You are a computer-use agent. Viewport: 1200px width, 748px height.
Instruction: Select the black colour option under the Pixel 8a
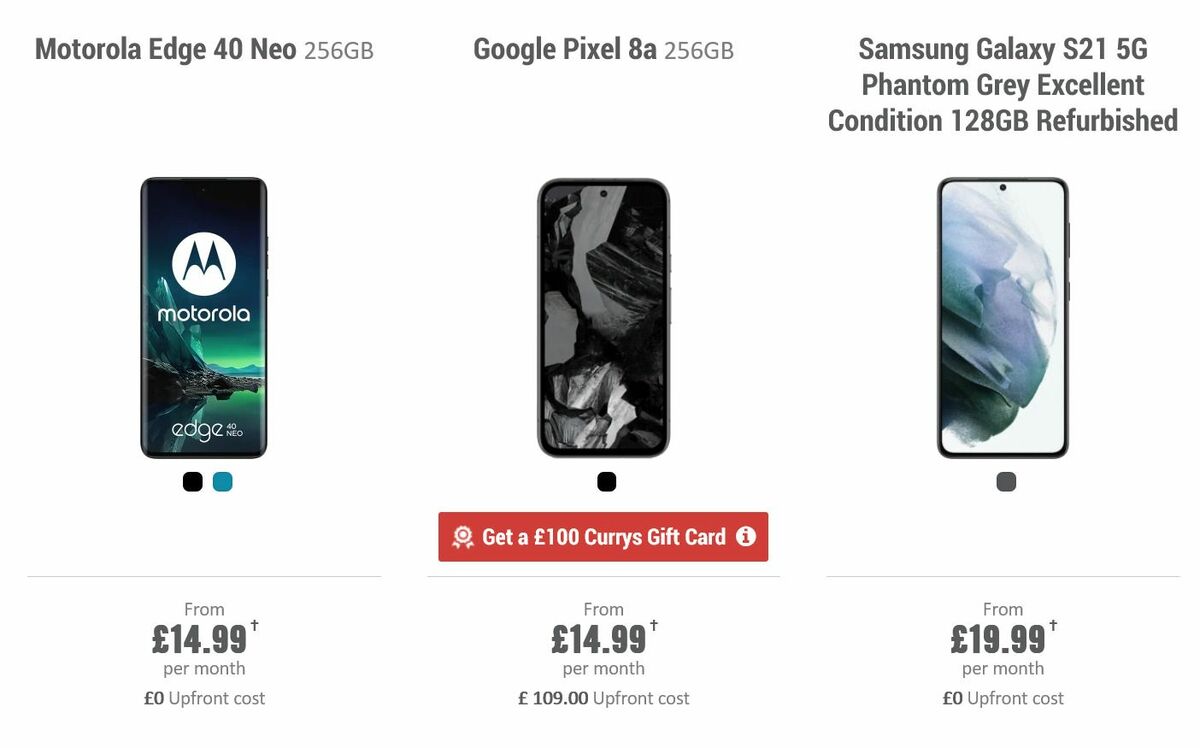pos(606,481)
